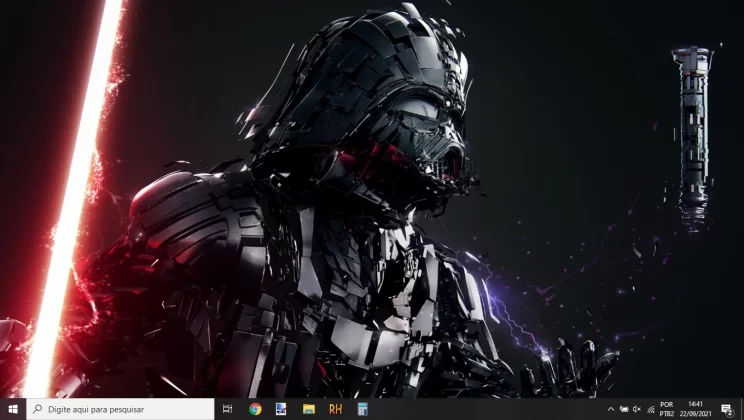Open the Action Center notifications icon
This screenshot has height=420, width=744.
[x=727, y=409]
